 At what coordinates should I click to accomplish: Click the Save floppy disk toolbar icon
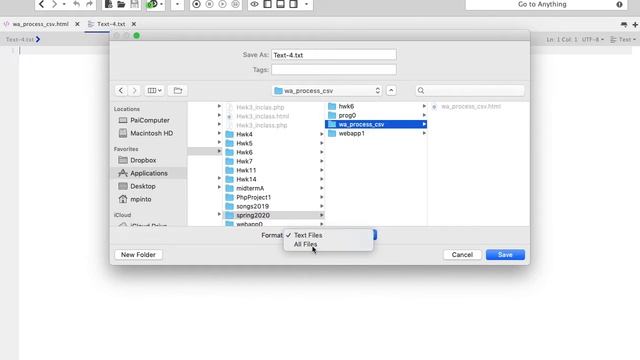pyautogui.click(x=134, y=4)
